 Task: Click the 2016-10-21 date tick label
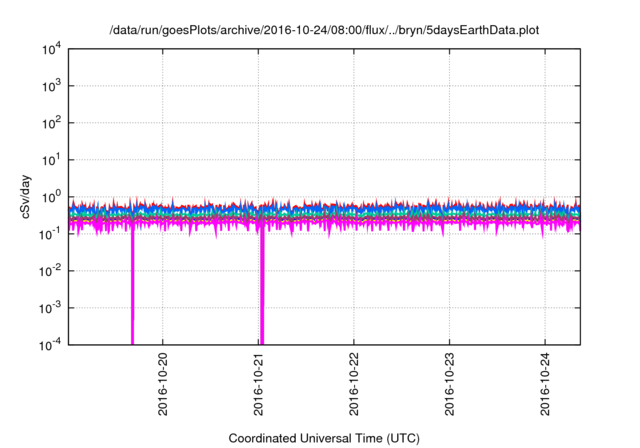[x=258, y=384]
